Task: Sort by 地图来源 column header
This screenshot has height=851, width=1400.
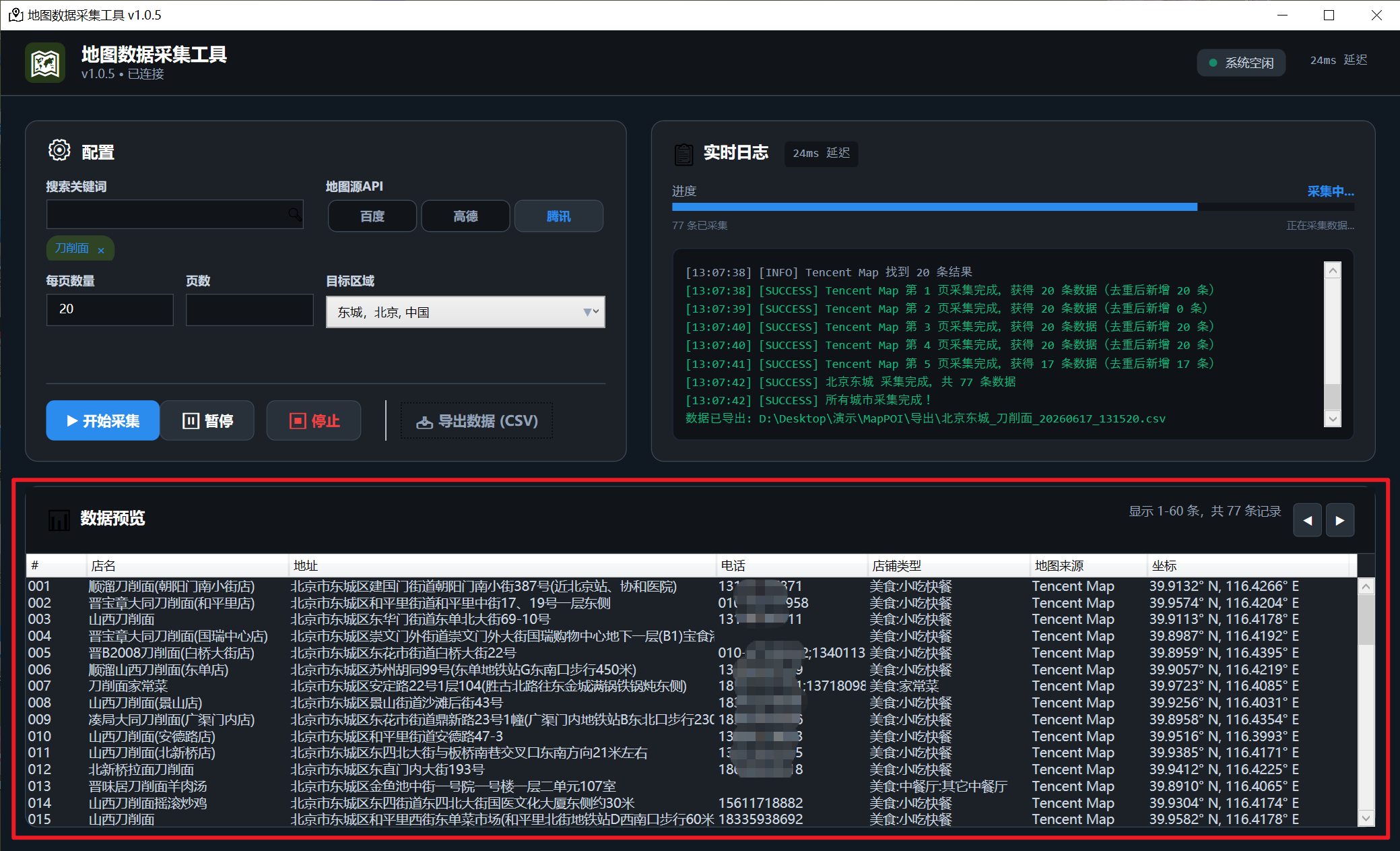Action: [x=1088, y=566]
